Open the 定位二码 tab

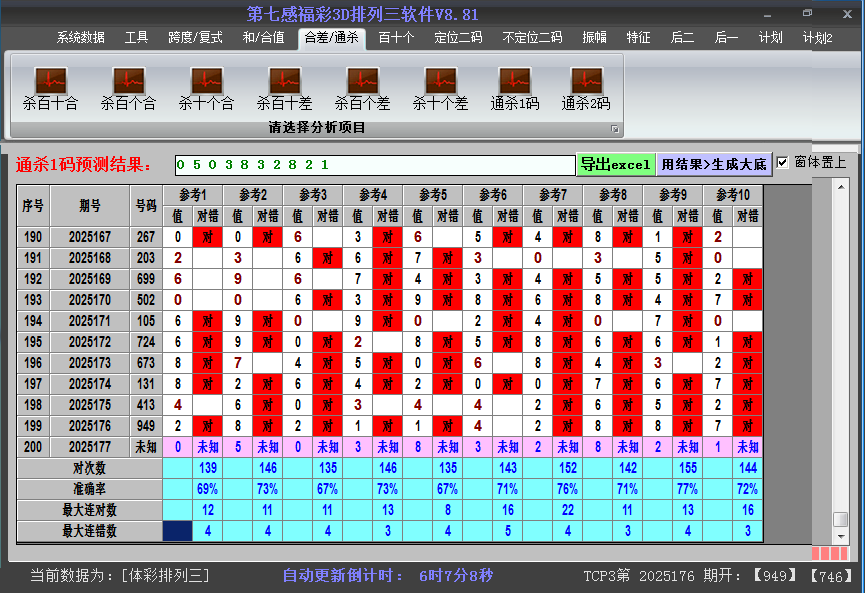(458, 38)
